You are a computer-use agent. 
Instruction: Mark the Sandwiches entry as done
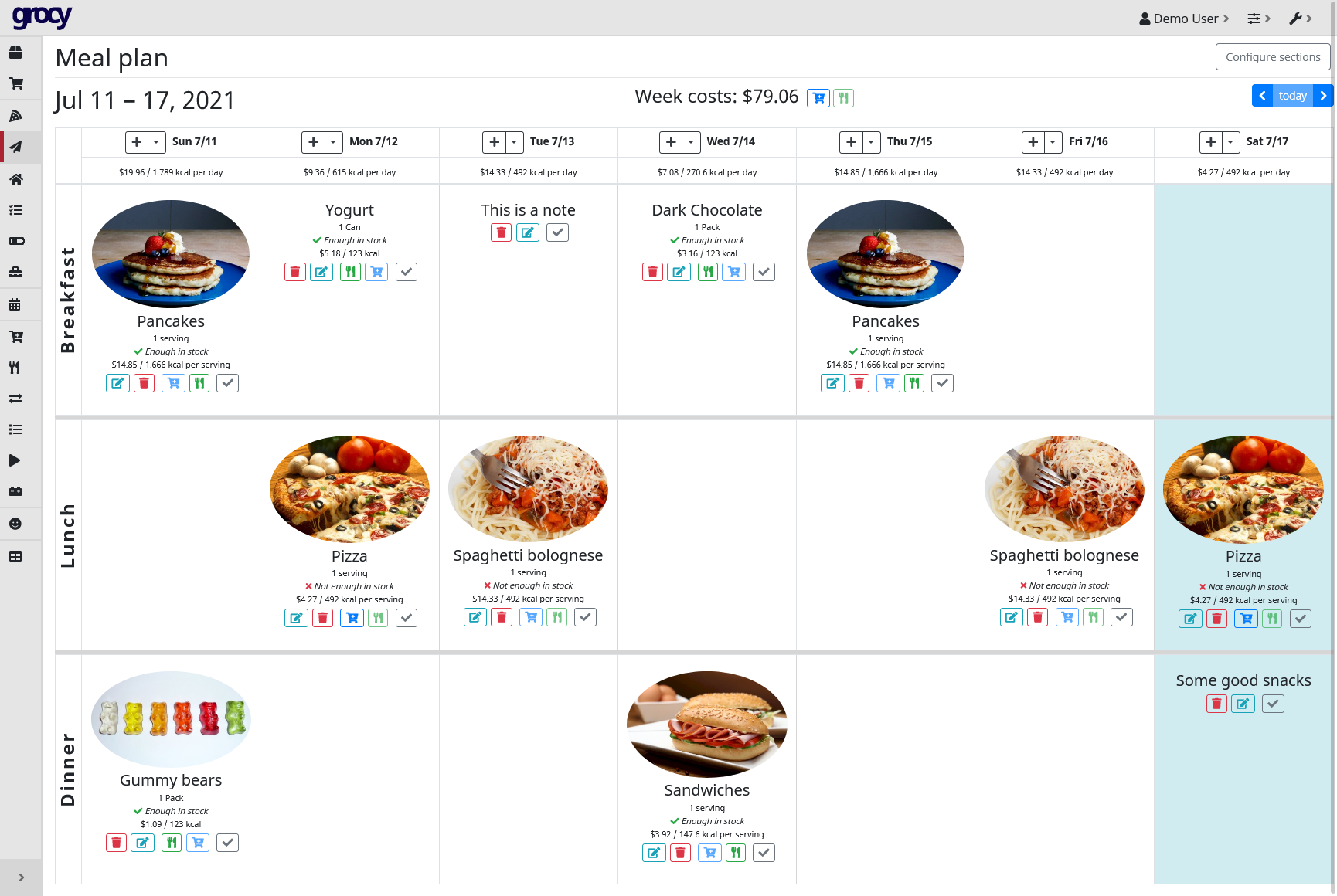click(764, 853)
